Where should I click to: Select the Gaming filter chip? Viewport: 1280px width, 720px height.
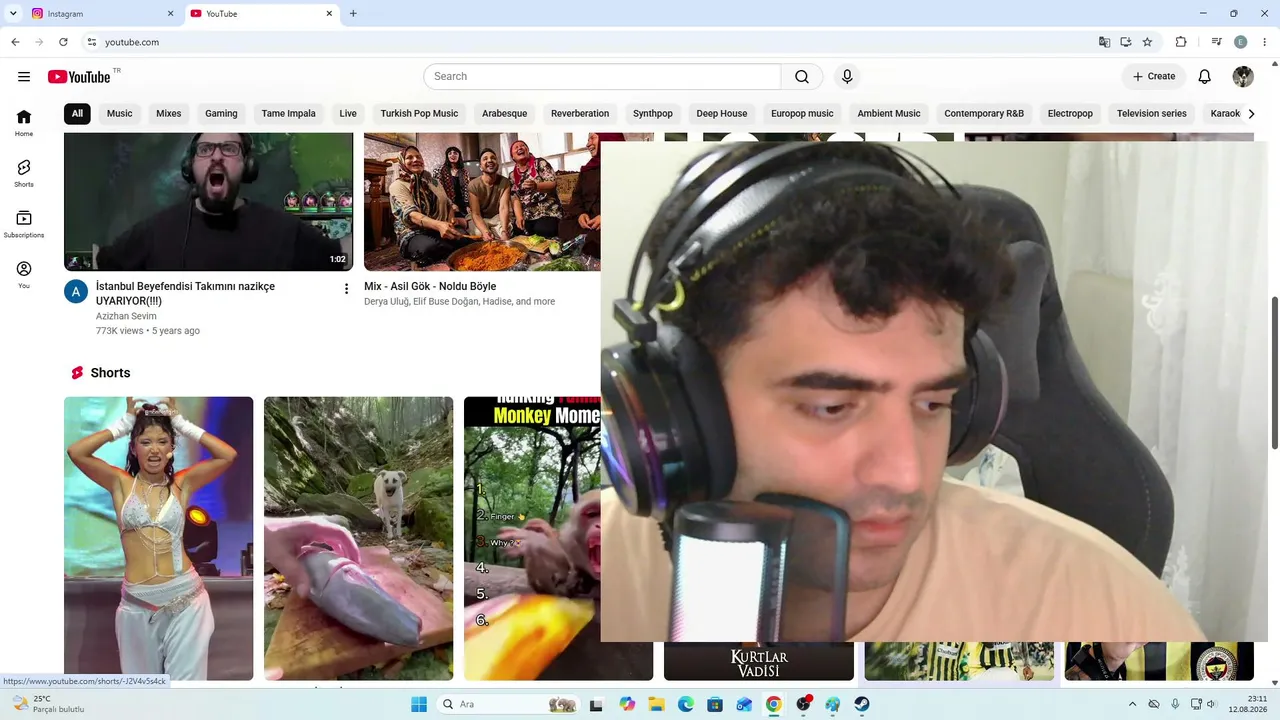click(221, 114)
